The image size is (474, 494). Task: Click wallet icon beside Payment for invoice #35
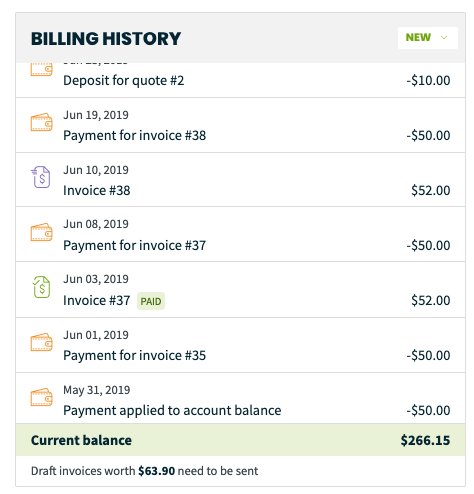[42, 342]
